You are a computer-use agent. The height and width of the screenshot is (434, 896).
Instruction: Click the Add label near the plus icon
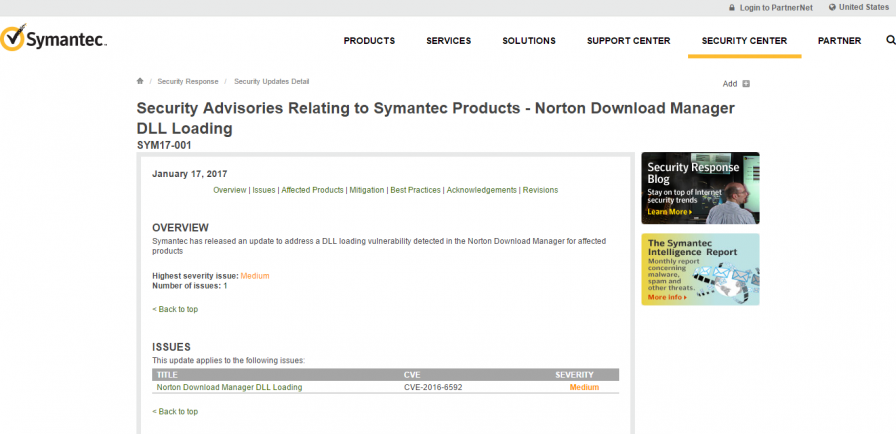(730, 84)
